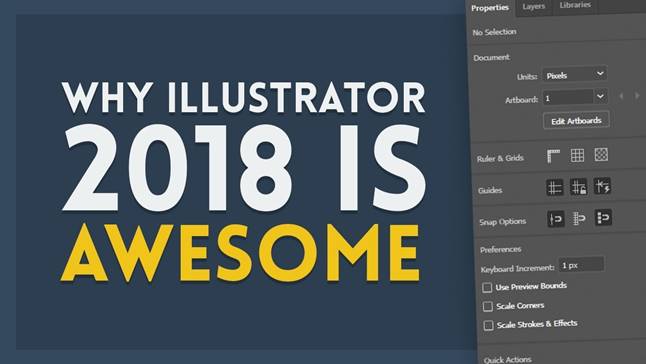Tick Scale Strokes & Effects checkbox
This screenshot has width=646, height=364.
(x=489, y=325)
